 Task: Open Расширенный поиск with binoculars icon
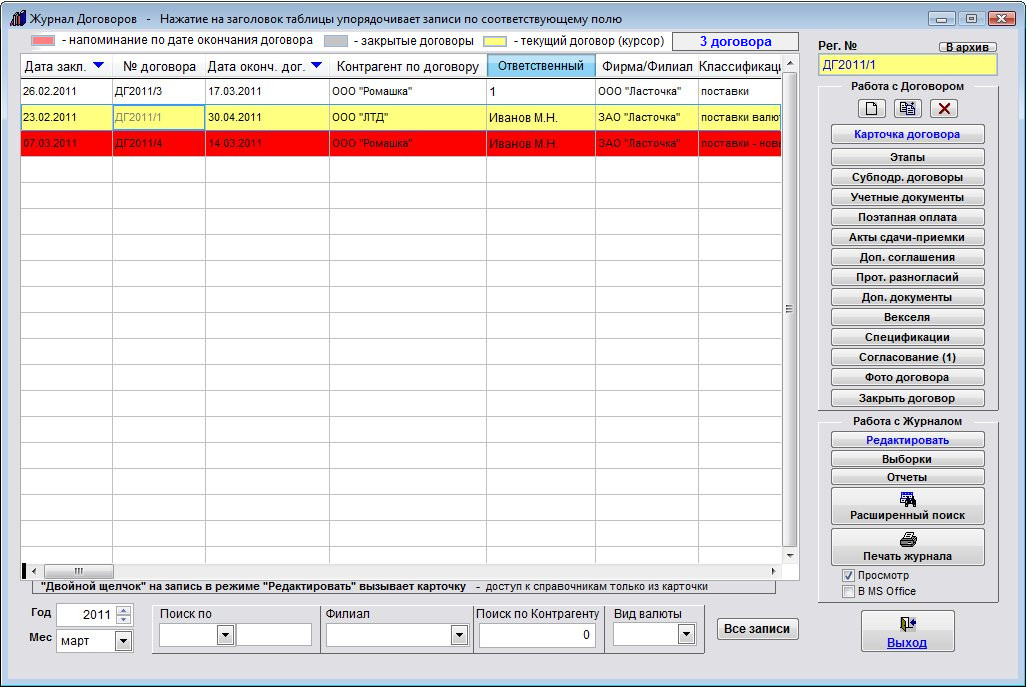[907, 506]
